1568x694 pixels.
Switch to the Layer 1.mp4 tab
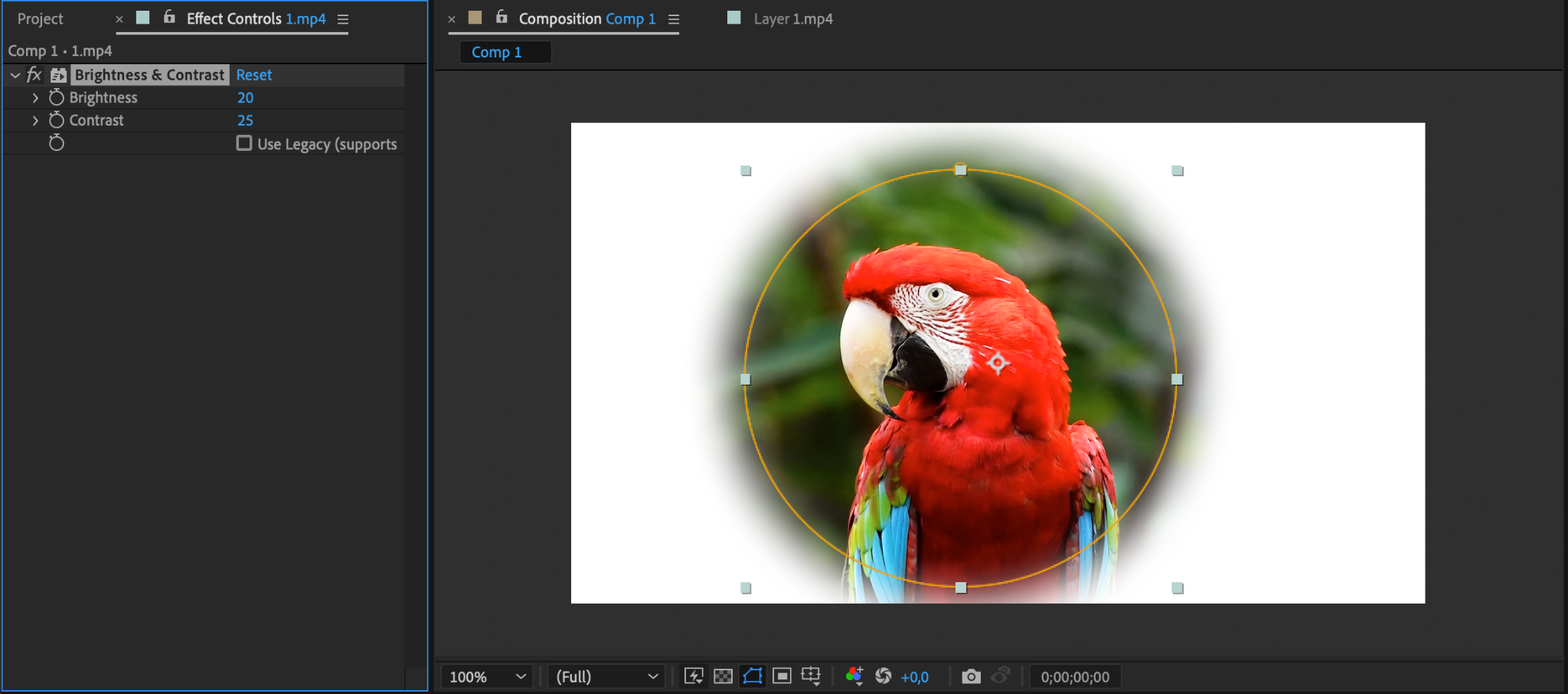coord(792,19)
